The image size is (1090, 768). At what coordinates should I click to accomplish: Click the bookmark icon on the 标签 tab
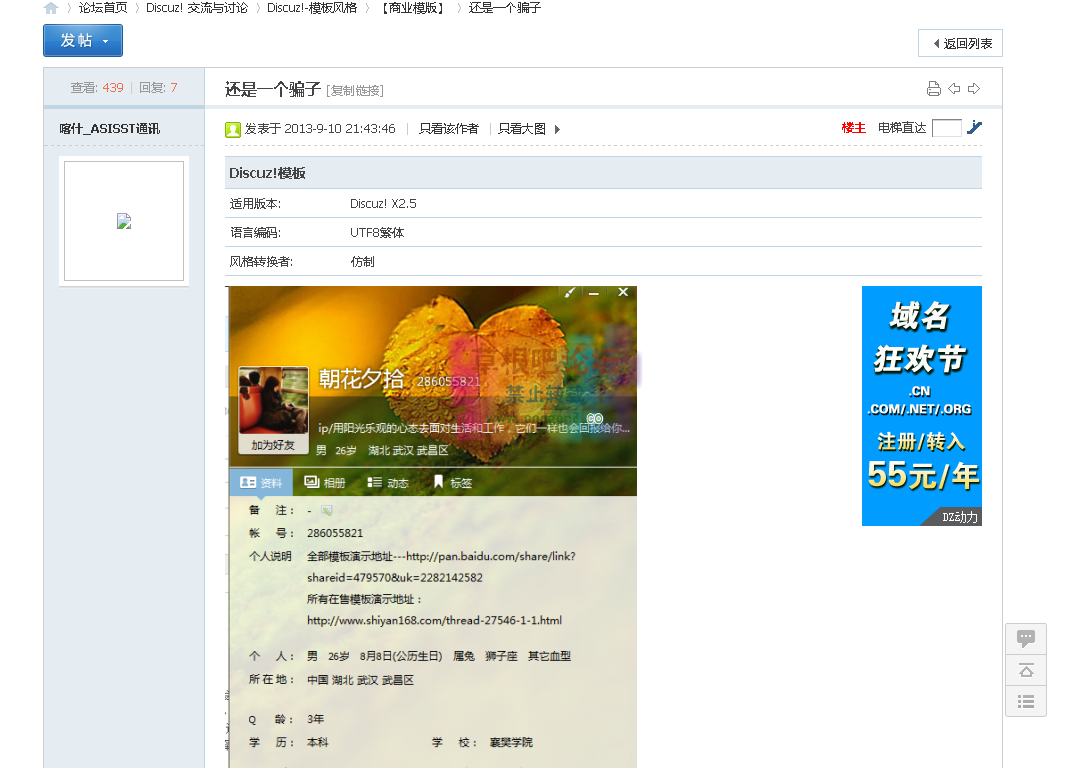coord(440,482)
